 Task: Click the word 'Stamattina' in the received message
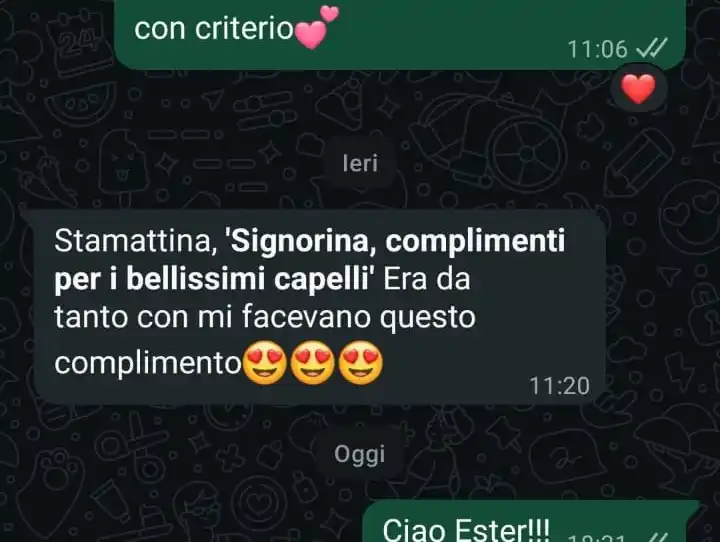click(x=132, y=241)
